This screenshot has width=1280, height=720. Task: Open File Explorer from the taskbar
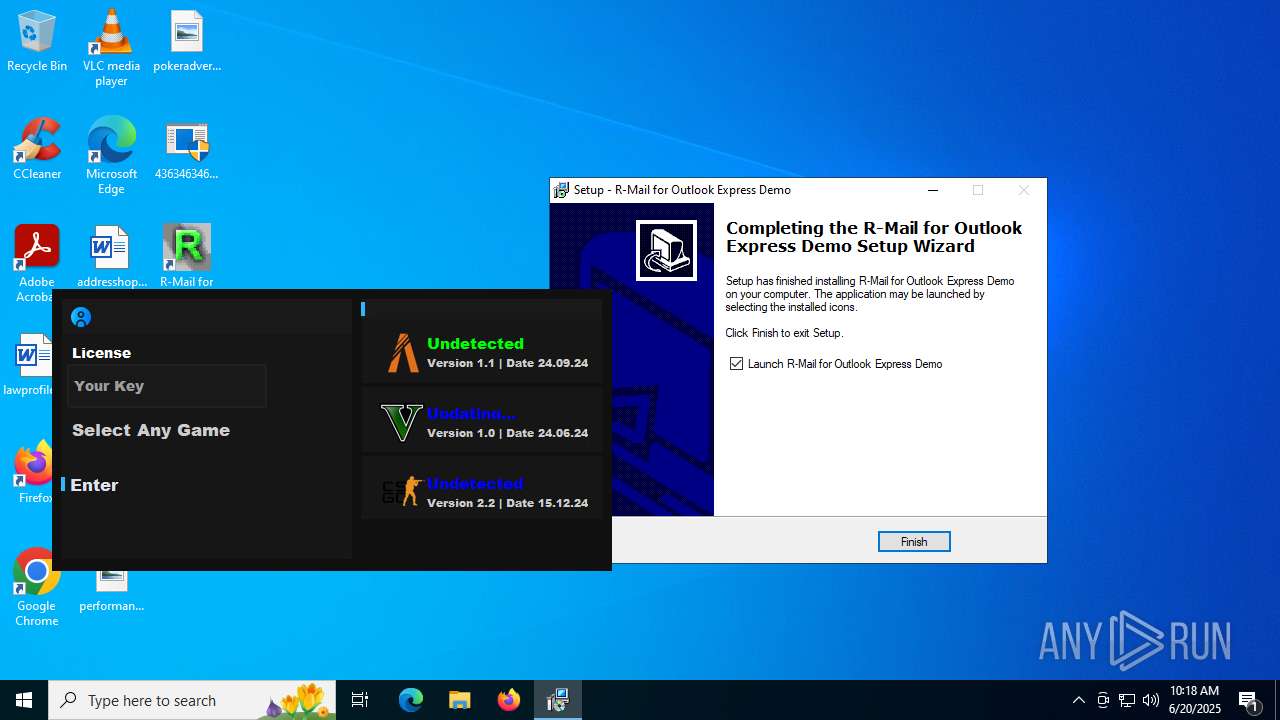[x=460, y=700]
